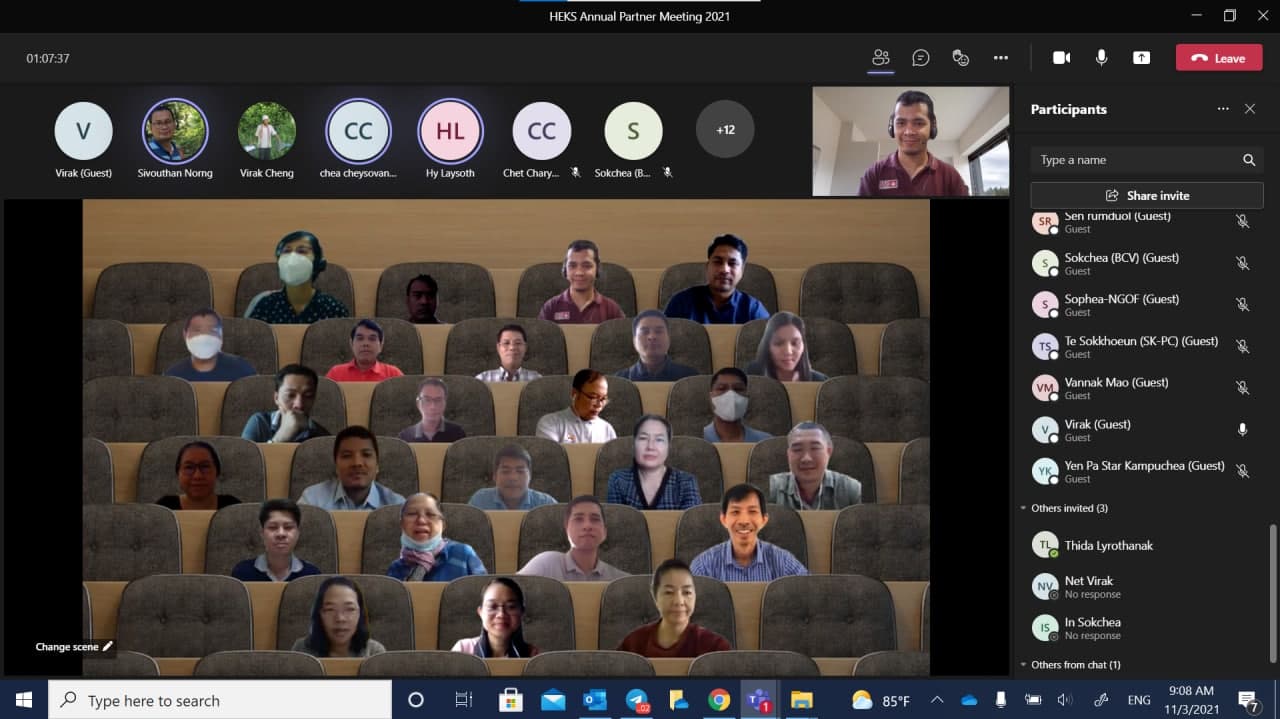The image size is (1280, 719).
Task: Open the reactions and raise hand icon
Action: pyautogui.click(x=961, y=58)
